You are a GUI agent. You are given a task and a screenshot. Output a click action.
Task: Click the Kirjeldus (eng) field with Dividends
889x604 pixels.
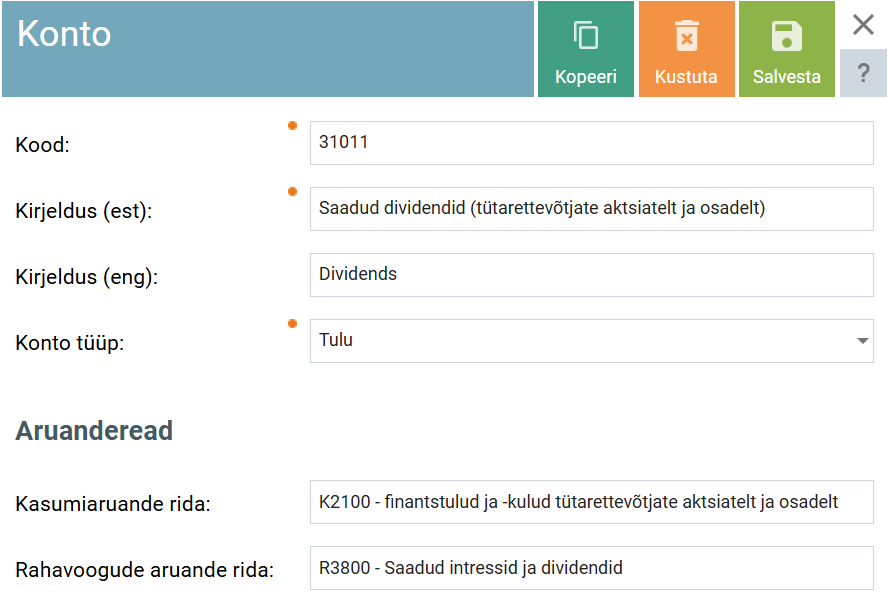coord(591,275)
